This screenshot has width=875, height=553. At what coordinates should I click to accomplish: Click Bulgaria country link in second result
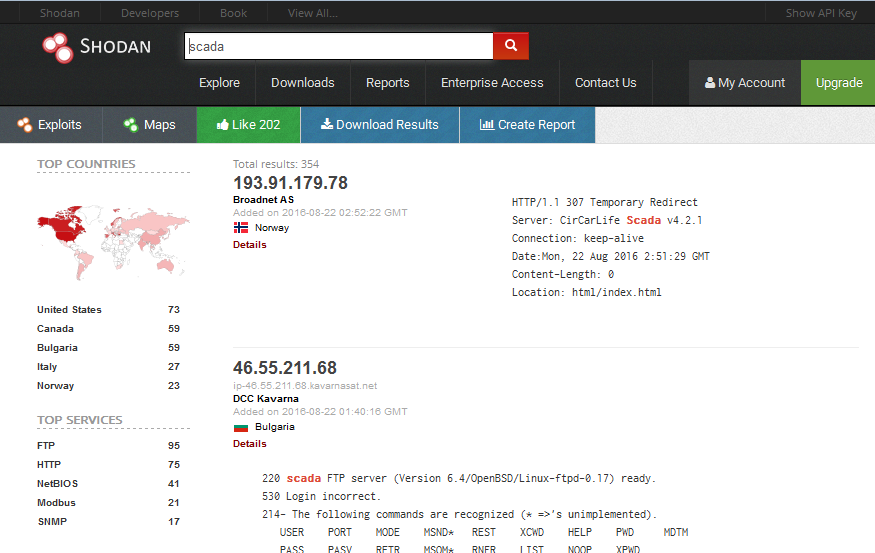click(x=275, y=427)
